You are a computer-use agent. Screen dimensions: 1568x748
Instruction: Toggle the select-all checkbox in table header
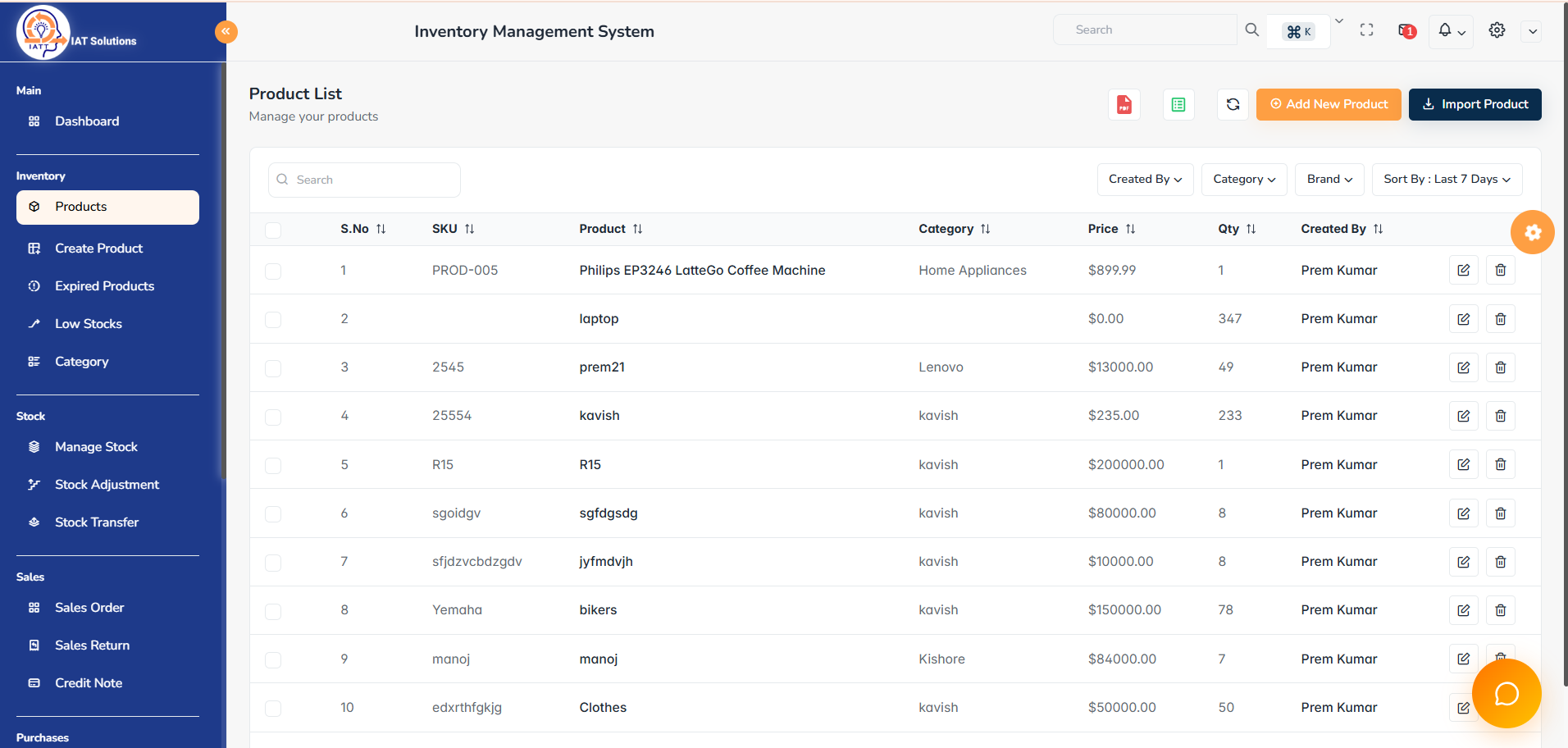pyautogui.click(x=273, y=230)
